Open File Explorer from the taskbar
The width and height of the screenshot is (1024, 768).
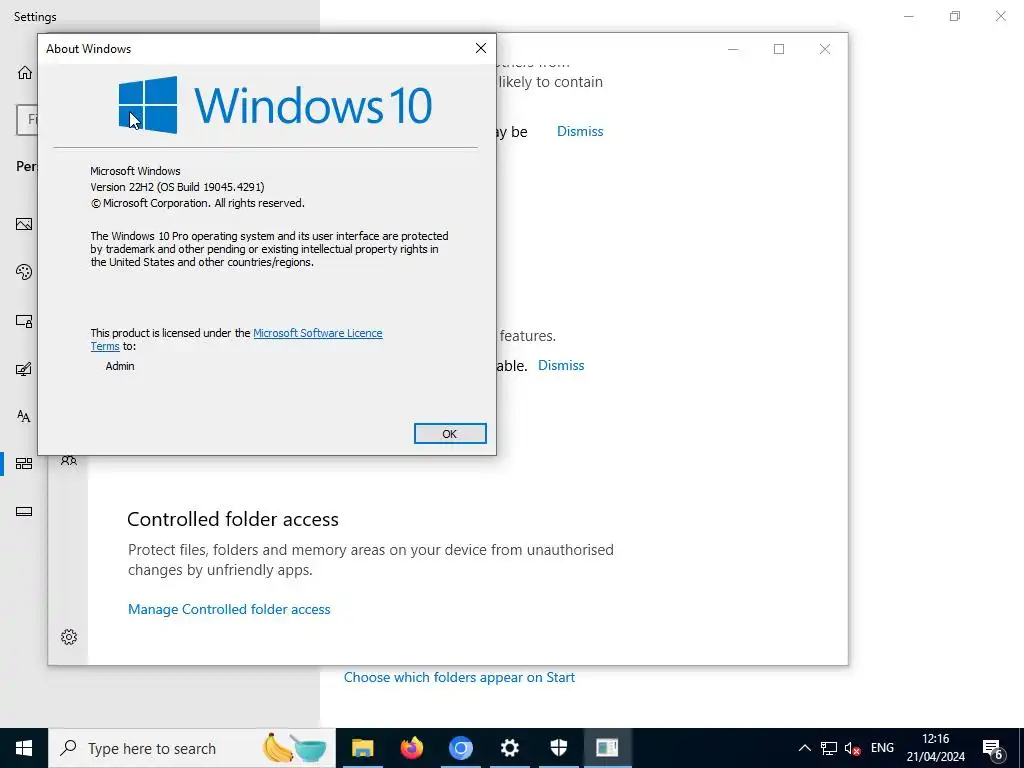(x=362, y=748)
